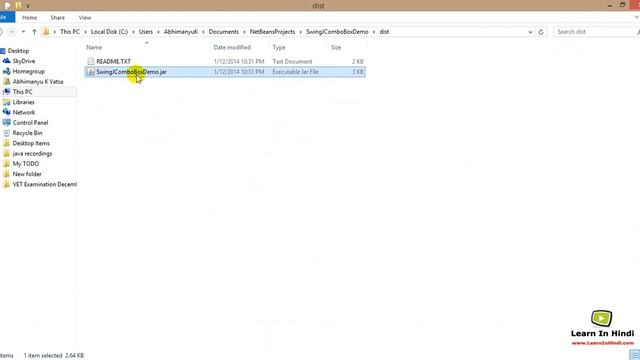Open Homegroup in navigation pane
This screenshot has height=360, width=640.
[x=29, y=71]
